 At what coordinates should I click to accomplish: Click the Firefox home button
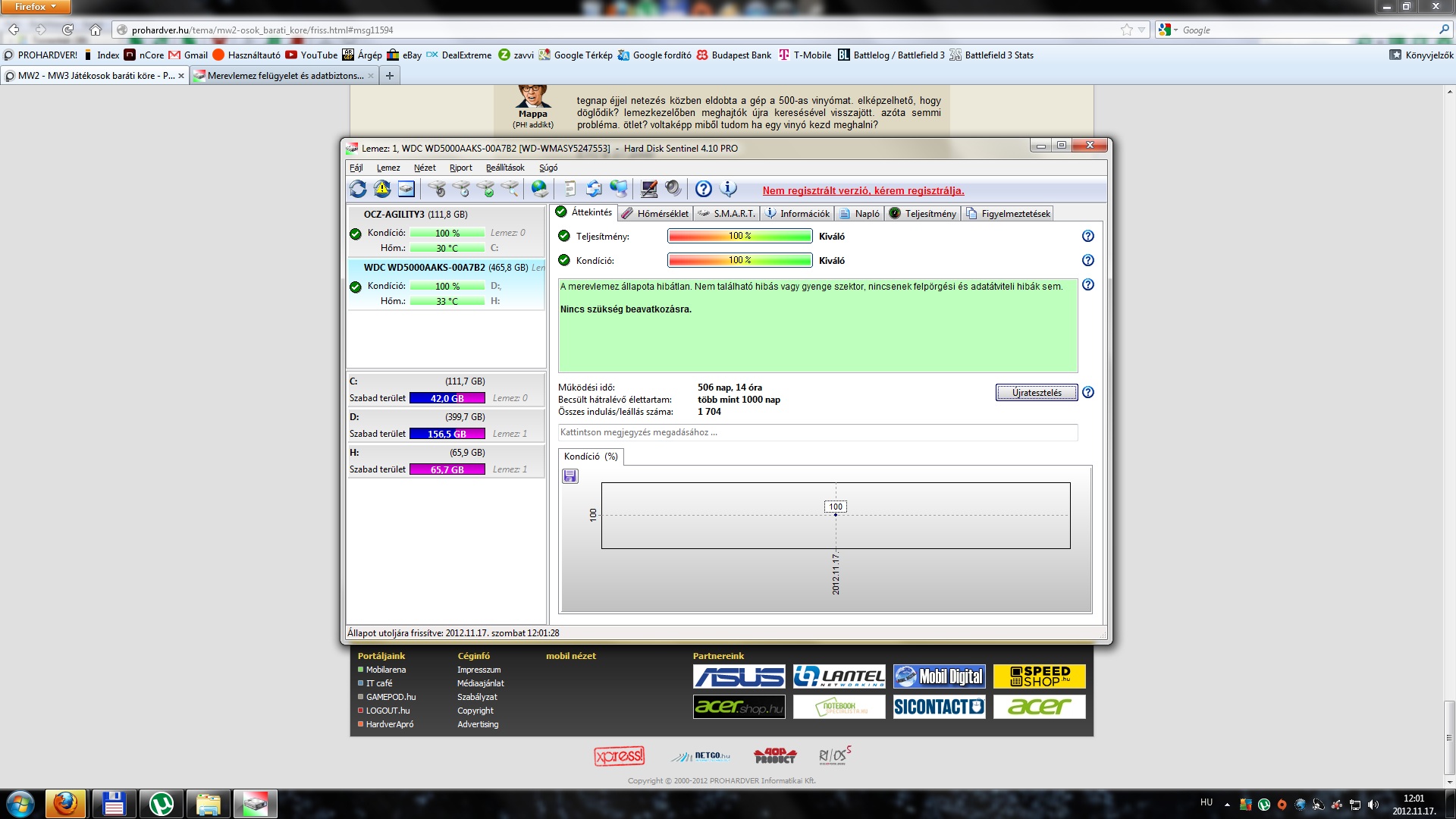[x=96, y=30]
